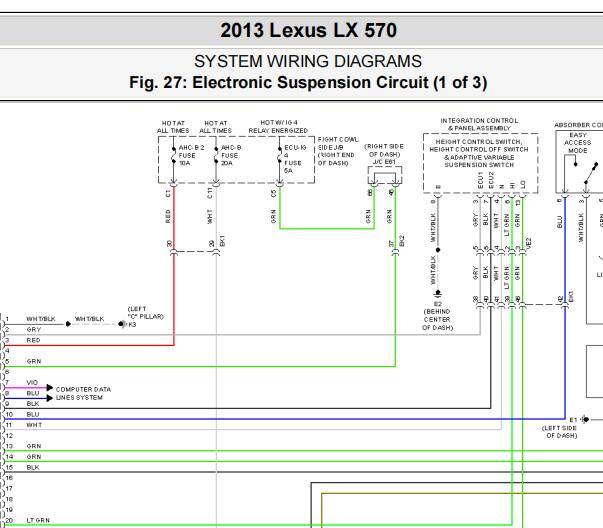The width and height of the screenshot is (603, 528).
Task: Click pin 14 'GRN' wire label
Action: click(x=34, y=457)
